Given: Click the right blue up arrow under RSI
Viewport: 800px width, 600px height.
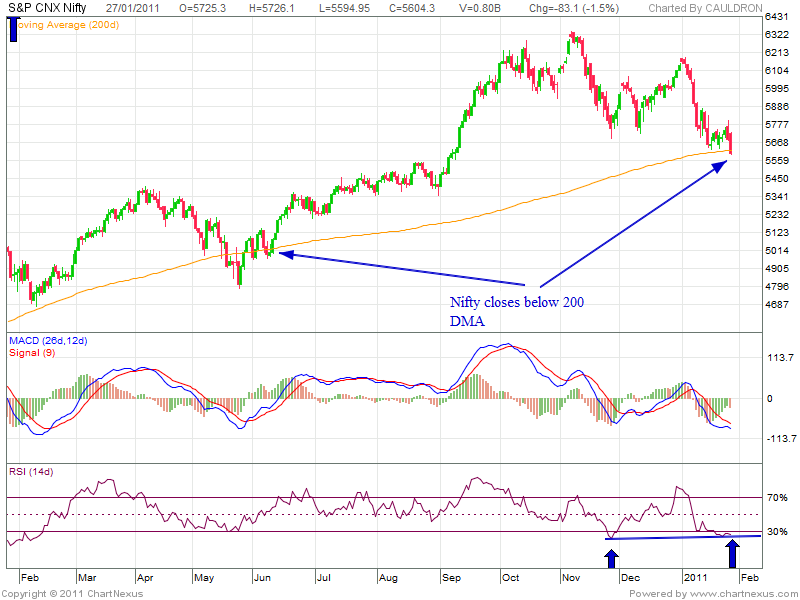Looking at the screenshot, I should (733, 553).
